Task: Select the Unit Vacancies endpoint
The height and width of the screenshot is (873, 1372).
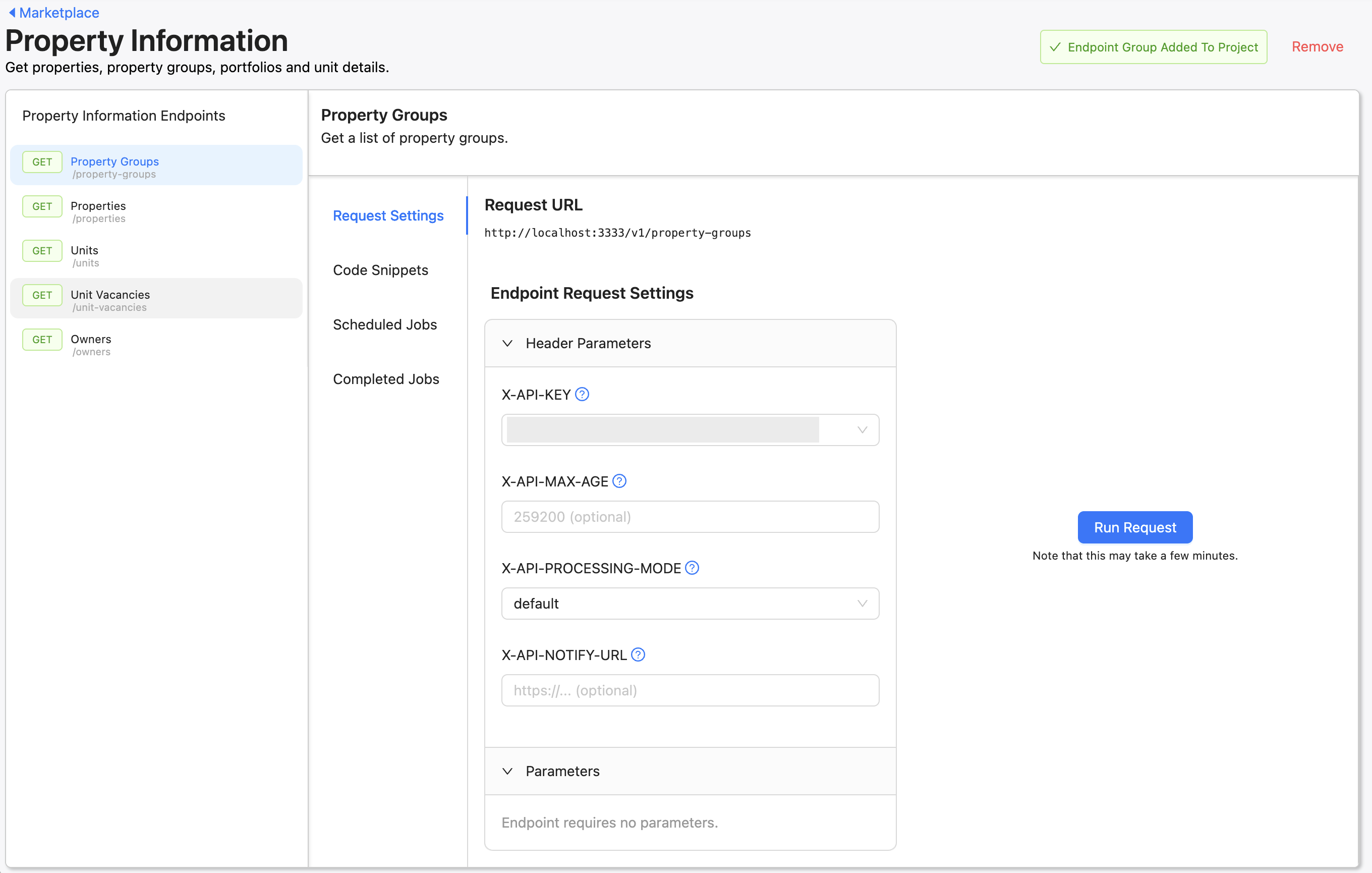Action: click(110, 295)
